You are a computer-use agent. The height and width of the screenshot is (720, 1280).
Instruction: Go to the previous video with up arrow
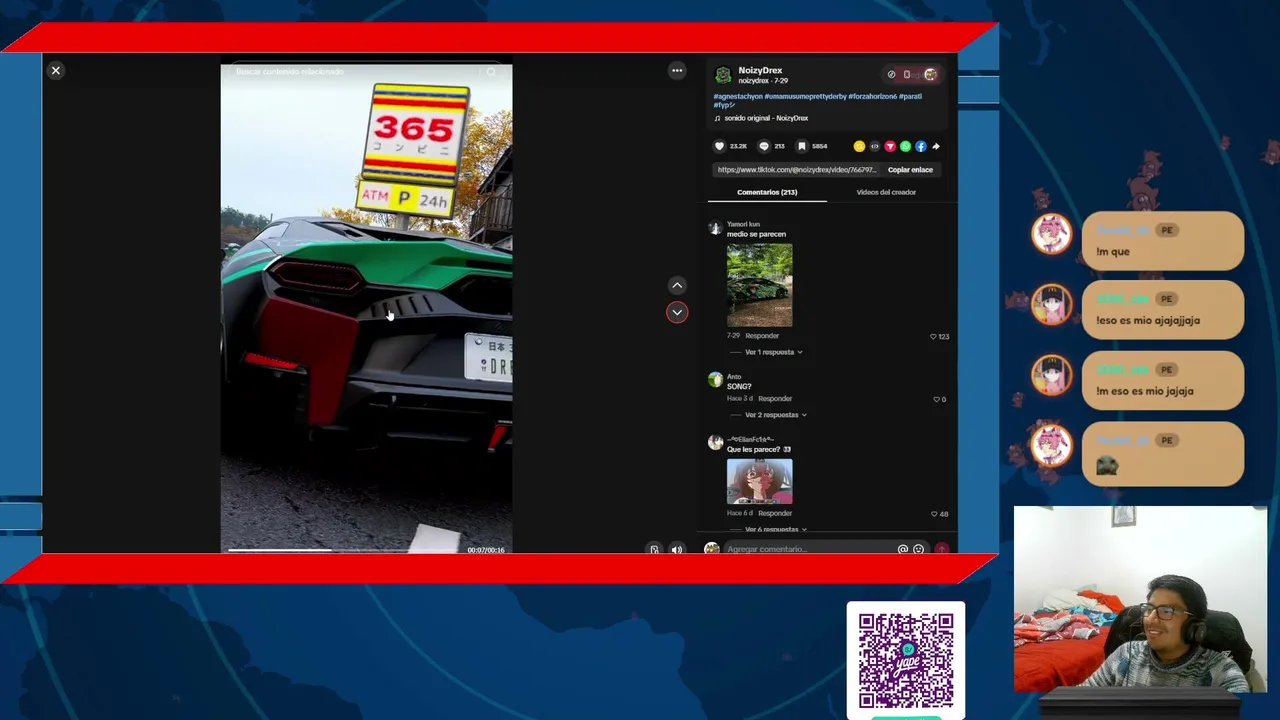point(677,285)
